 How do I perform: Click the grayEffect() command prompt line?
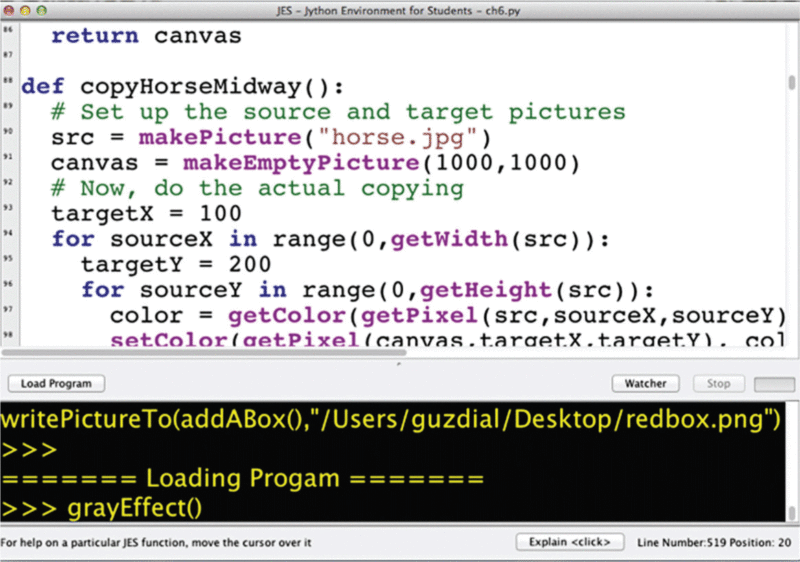[x=102, y=508]
